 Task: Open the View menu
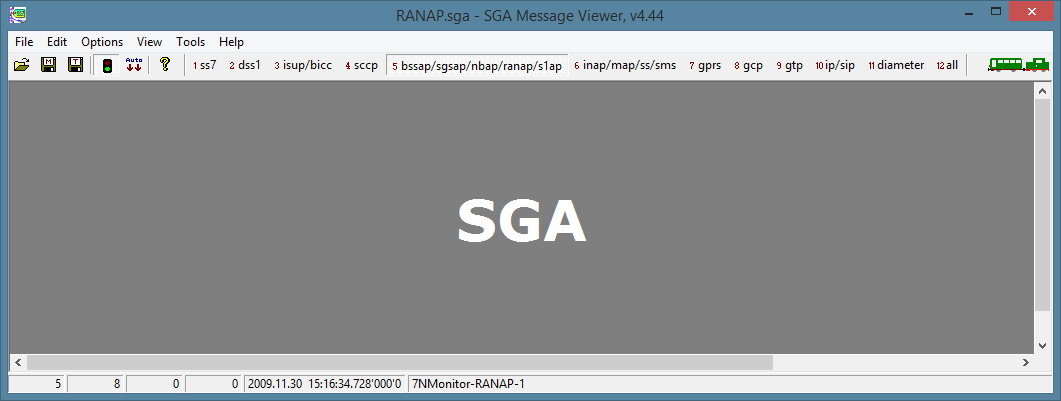point(150,42)
